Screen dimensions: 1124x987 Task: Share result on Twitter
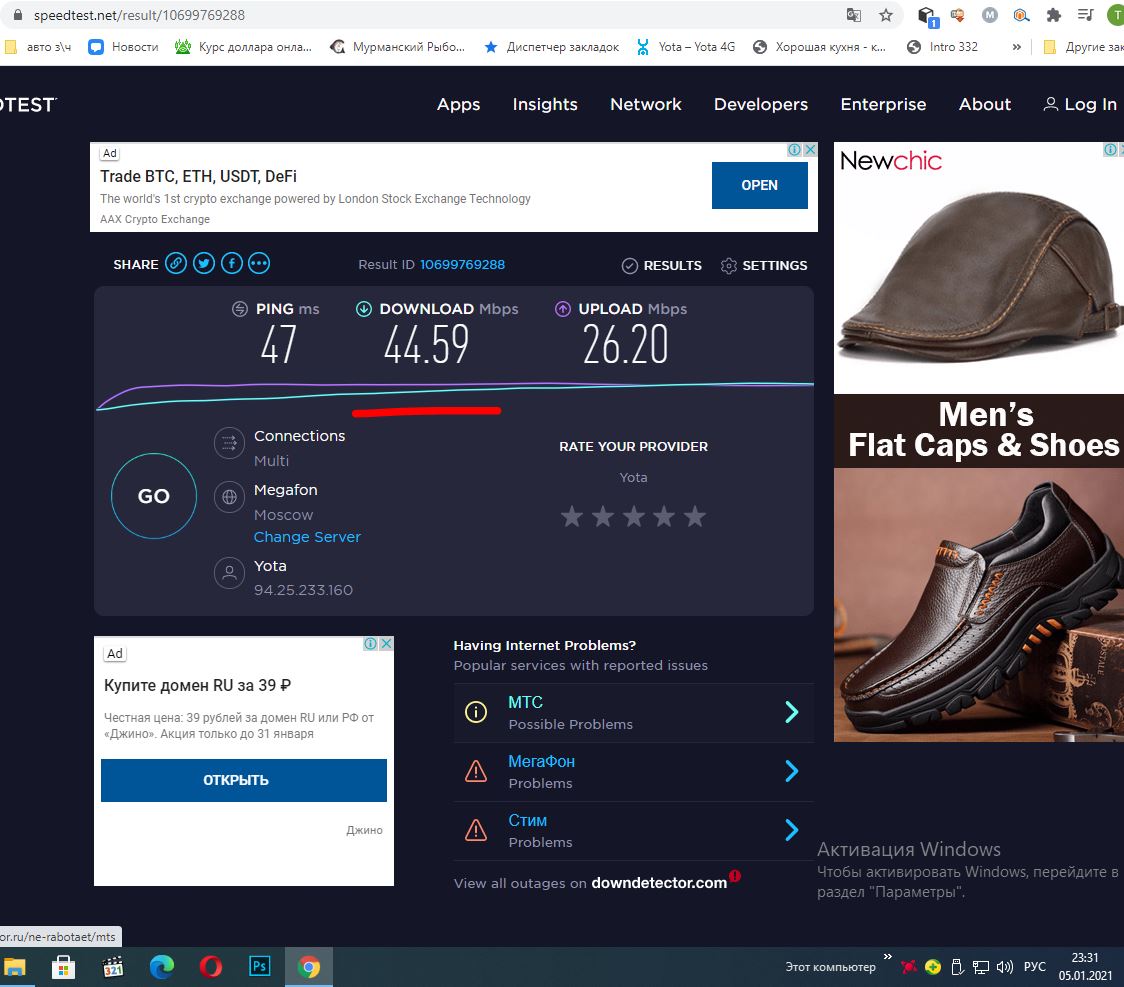point(204,264)
